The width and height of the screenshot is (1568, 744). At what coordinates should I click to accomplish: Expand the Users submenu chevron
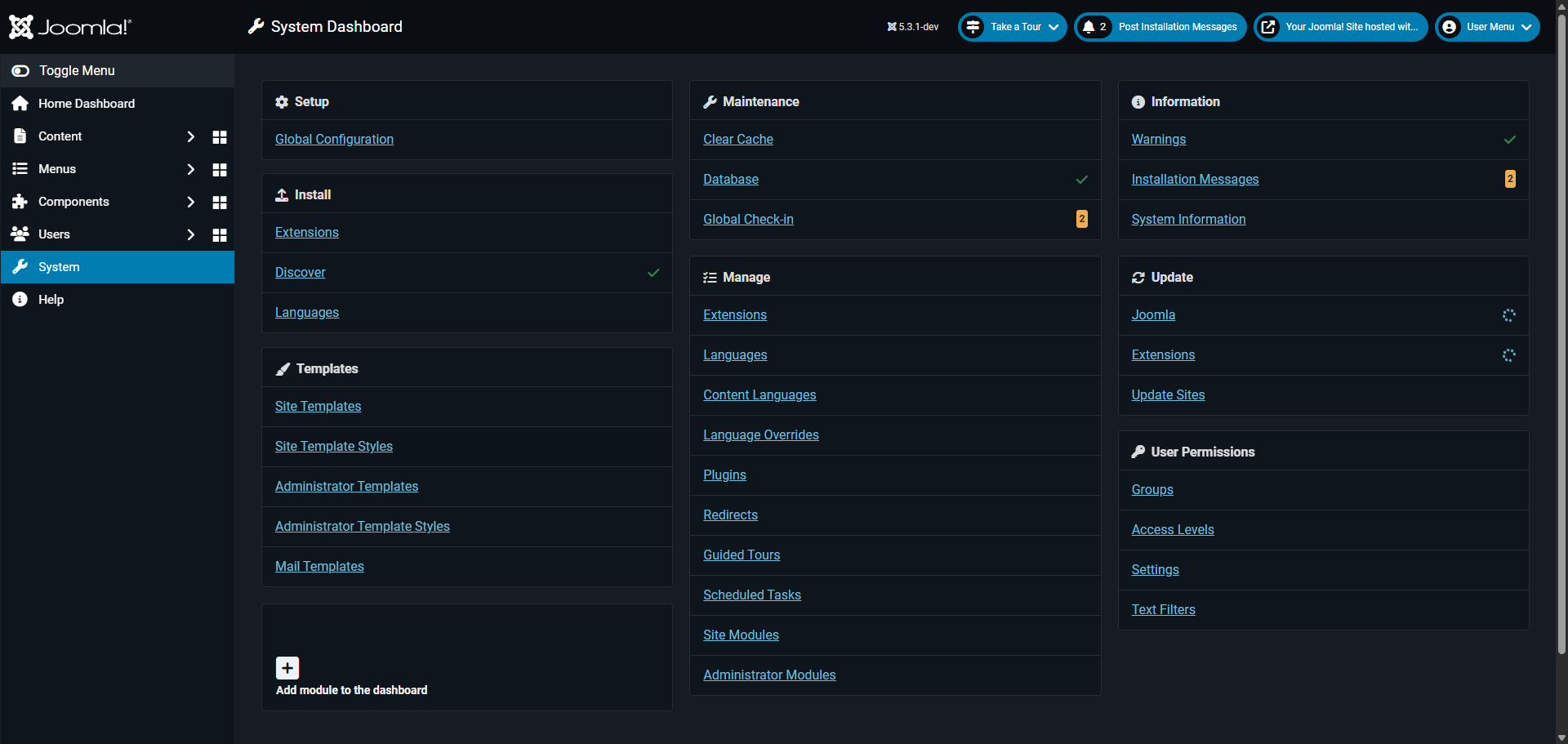pyautogui.click(x=191, y=234)
